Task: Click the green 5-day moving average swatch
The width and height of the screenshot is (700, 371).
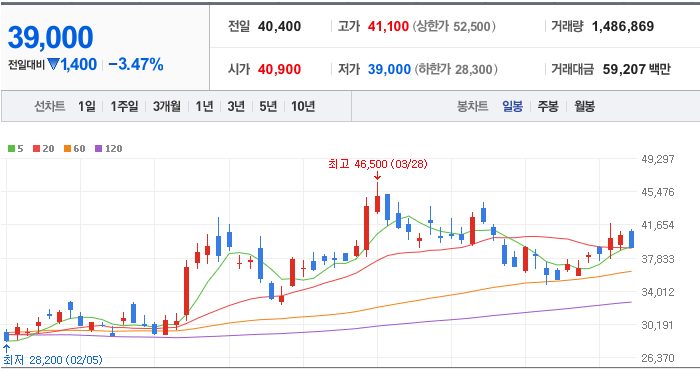Action: coord(11,149)
